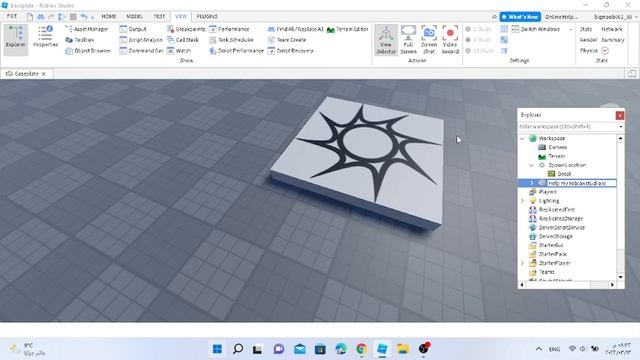Screen dimensions: 640x360
Task: Expand the renamed part tree node
Action: [531, 183]
